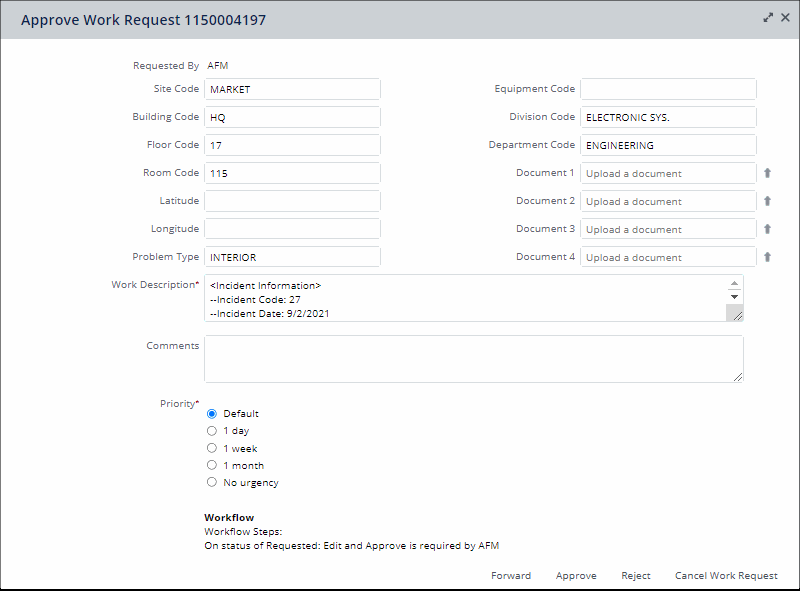Maximize the Approve Work Request dialog
The image size is (800, 600).
[768, 18]
